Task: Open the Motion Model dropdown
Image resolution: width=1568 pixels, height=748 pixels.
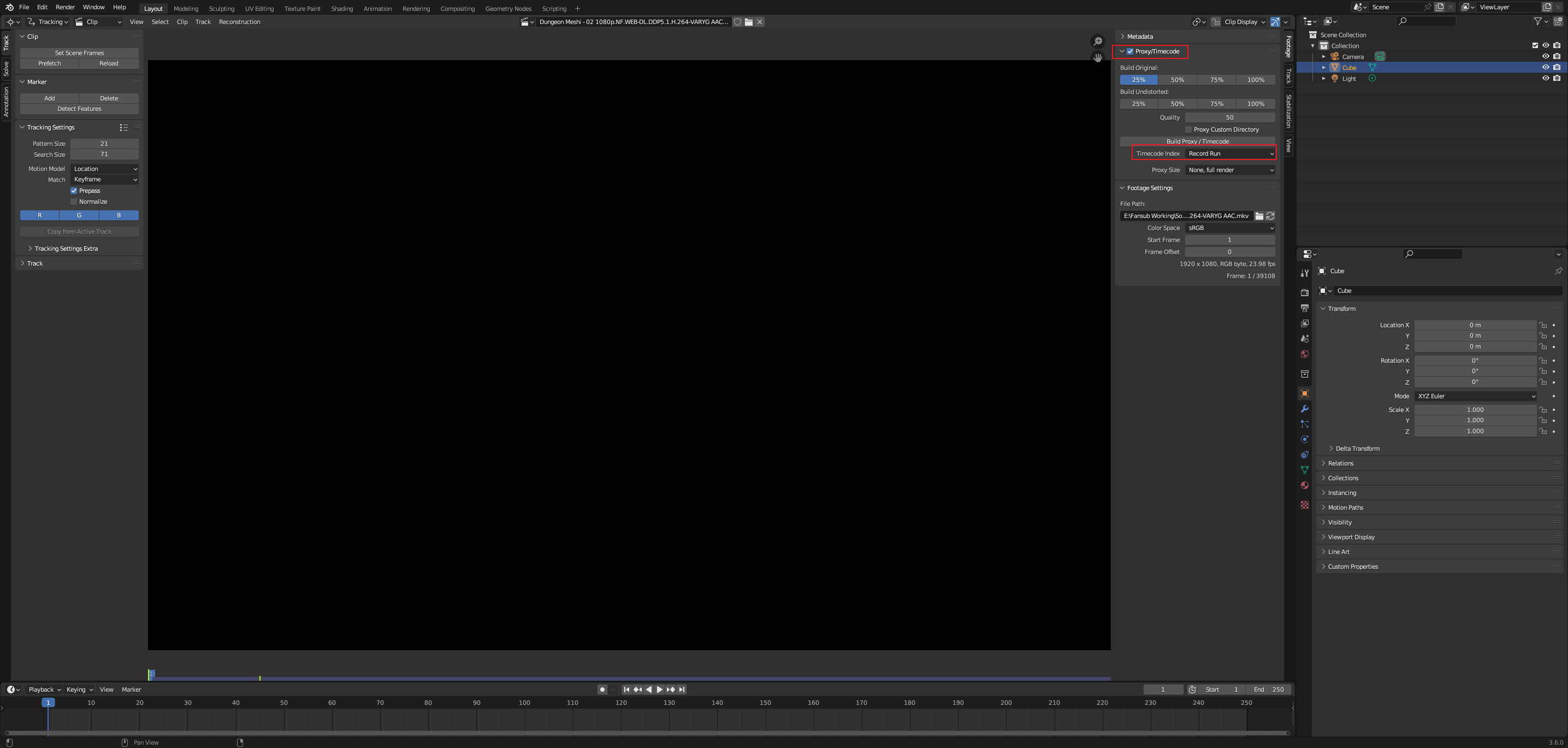Action: pyautogui.click(x=105, y=169)
